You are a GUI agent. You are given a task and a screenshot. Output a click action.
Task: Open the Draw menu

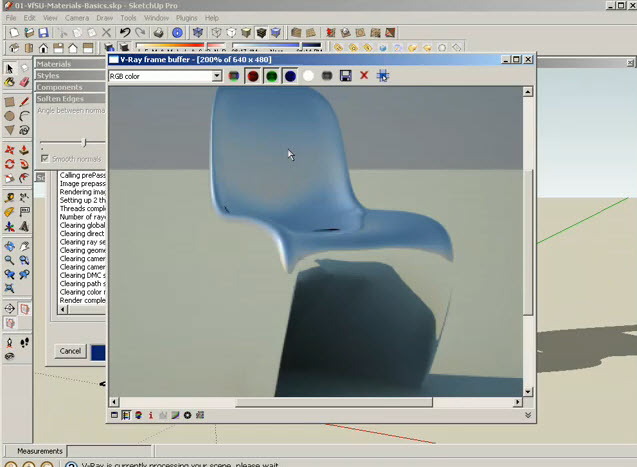tap(105, 18)
